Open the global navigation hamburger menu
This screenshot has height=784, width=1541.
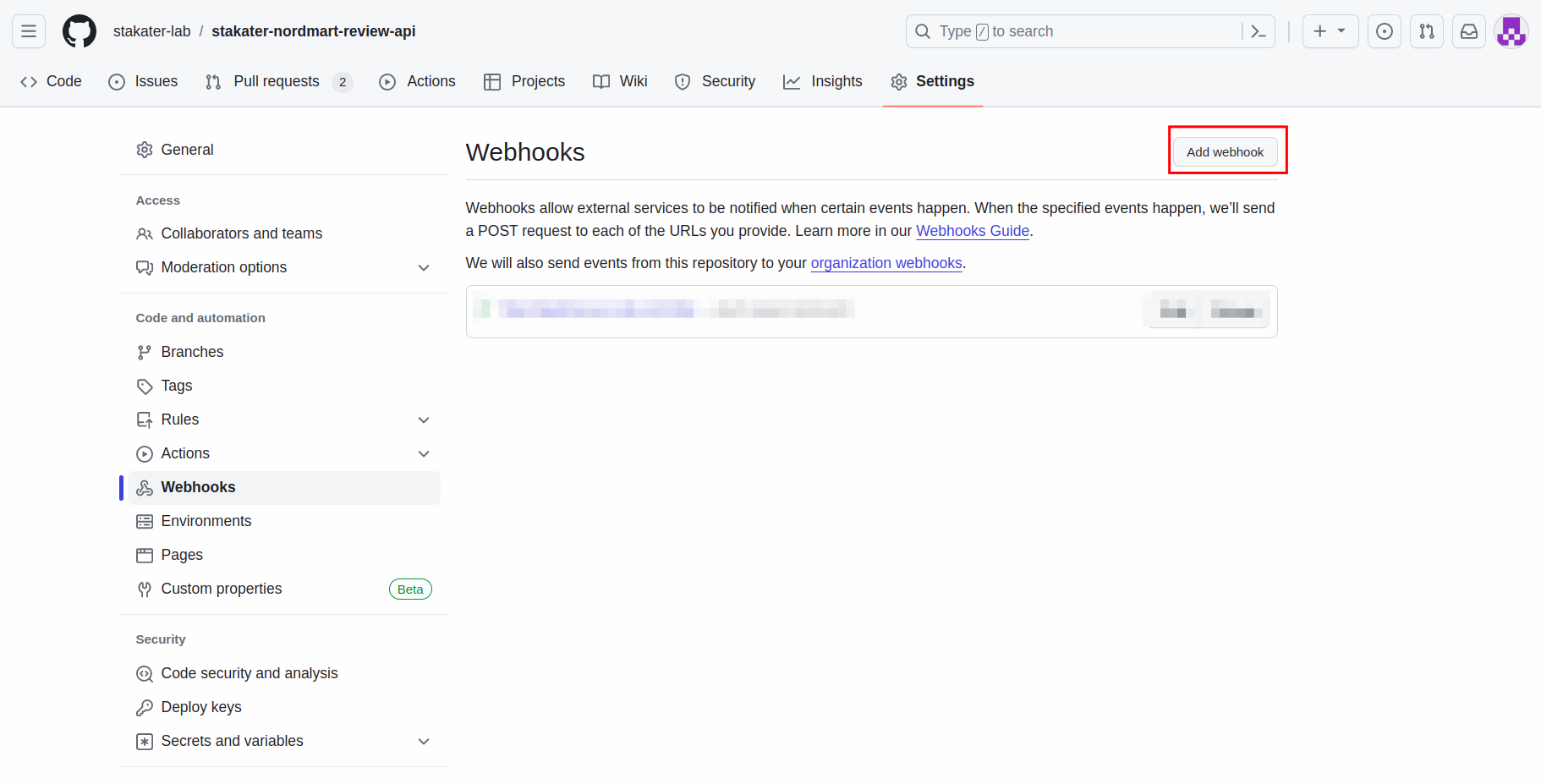28,31
